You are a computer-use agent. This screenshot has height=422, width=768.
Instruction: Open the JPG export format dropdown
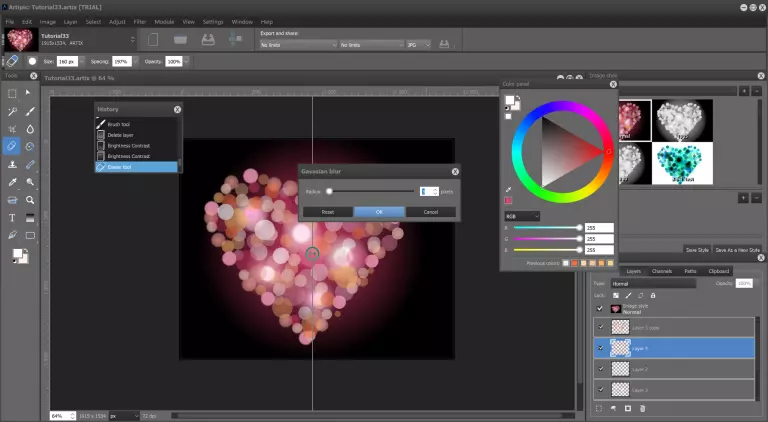419,45
